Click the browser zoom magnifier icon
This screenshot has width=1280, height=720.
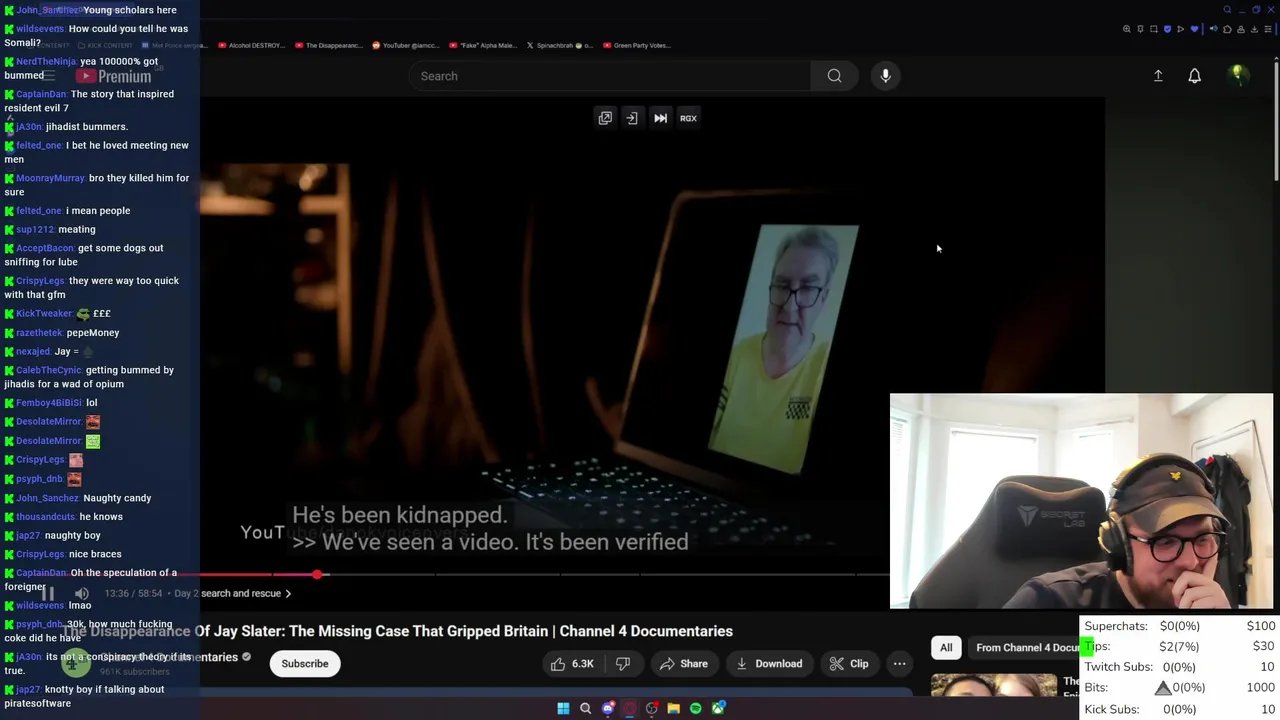pyautogui.click(x=1127, y=29)
